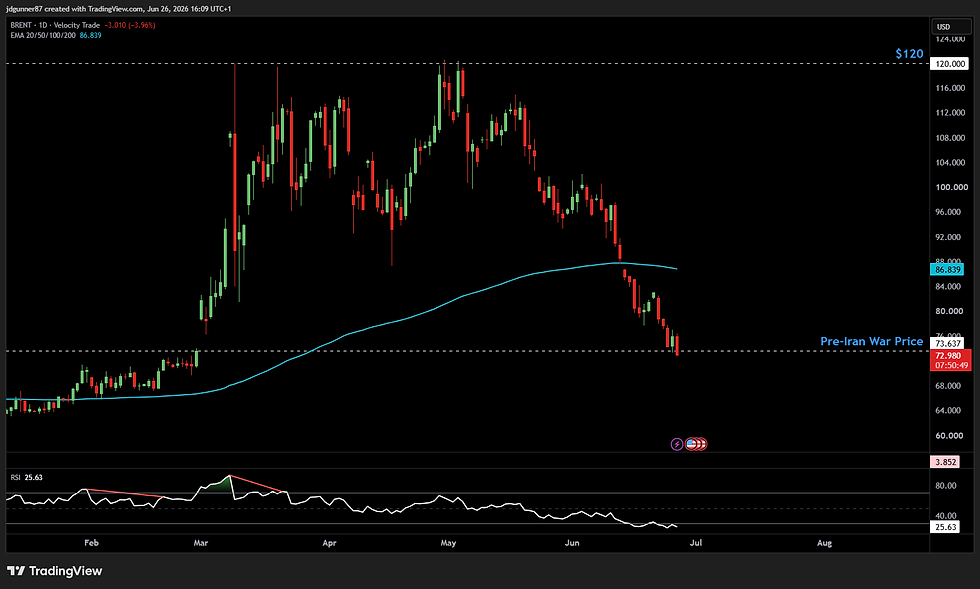This screenshot has width=980, height=589.
Task: Click the 68.000 price axis label
Action: [948, 386]
